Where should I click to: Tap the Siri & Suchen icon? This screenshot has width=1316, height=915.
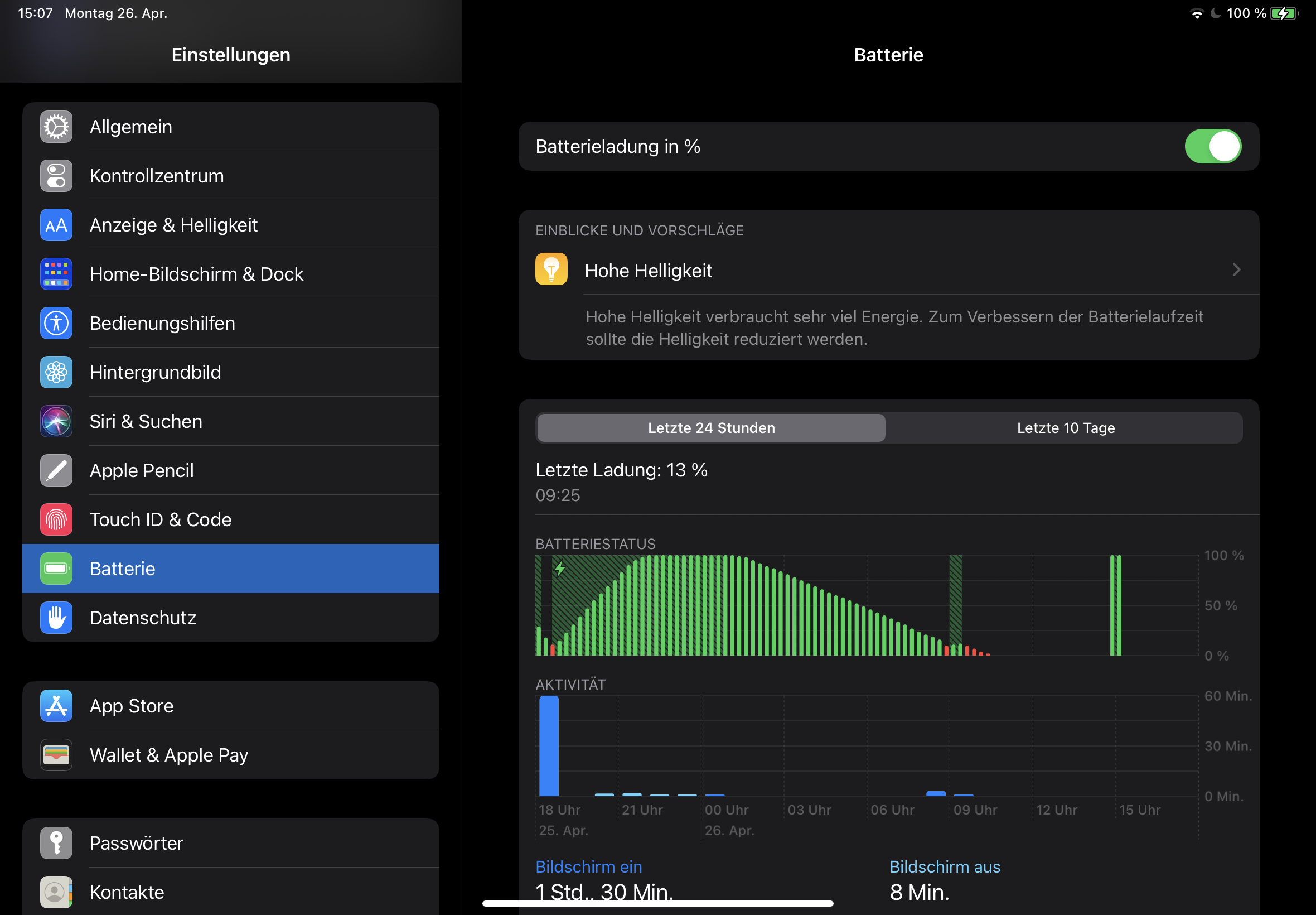(56, 421)
